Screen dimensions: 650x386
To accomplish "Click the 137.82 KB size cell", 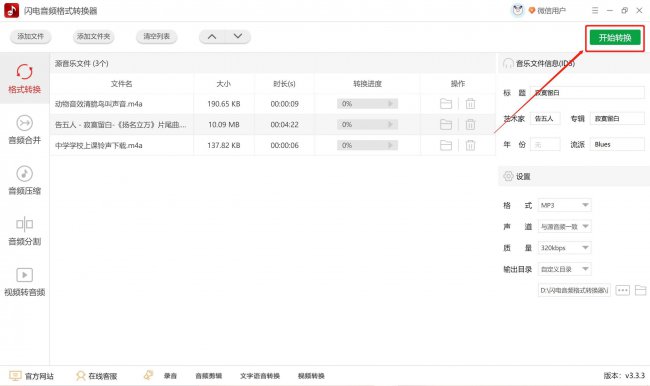I will pyautogui.click(x=224, y=145).
